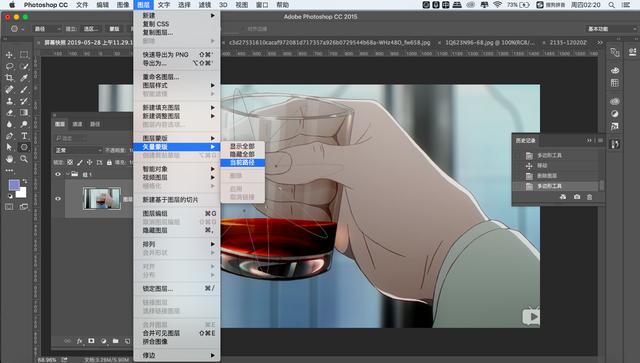This screenshot has width=640, height=363.
Task: Open the Edit Toolbar three-dots button
Action: (9, 170)
